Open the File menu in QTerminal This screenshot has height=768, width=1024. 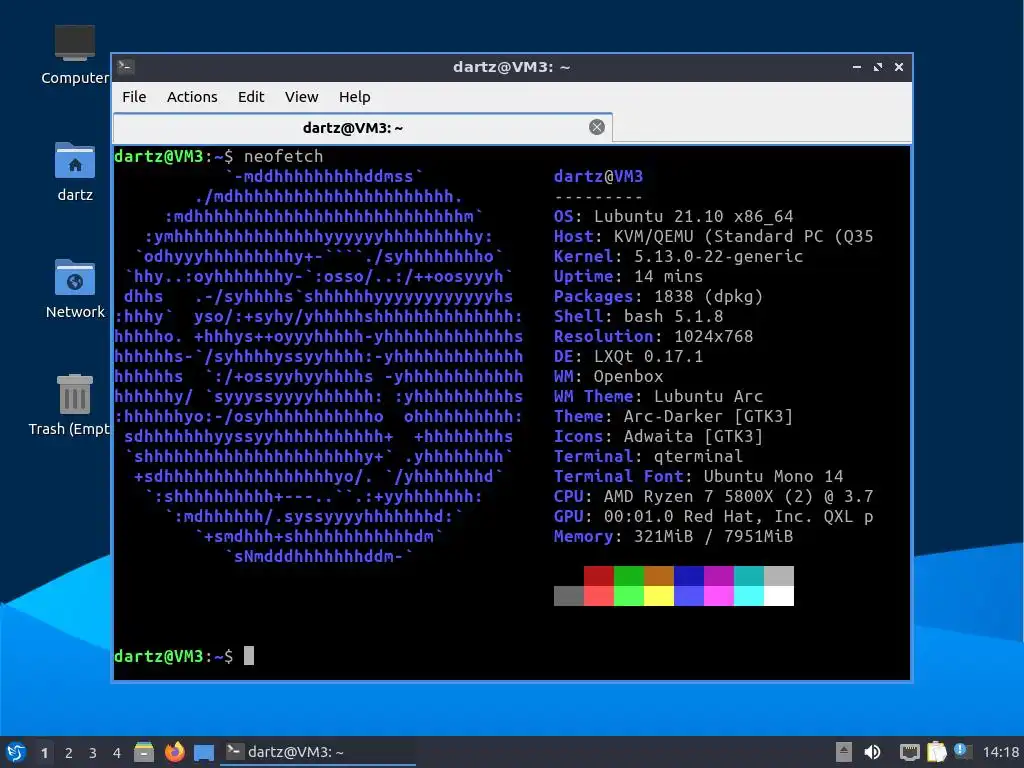coord(134,97)
